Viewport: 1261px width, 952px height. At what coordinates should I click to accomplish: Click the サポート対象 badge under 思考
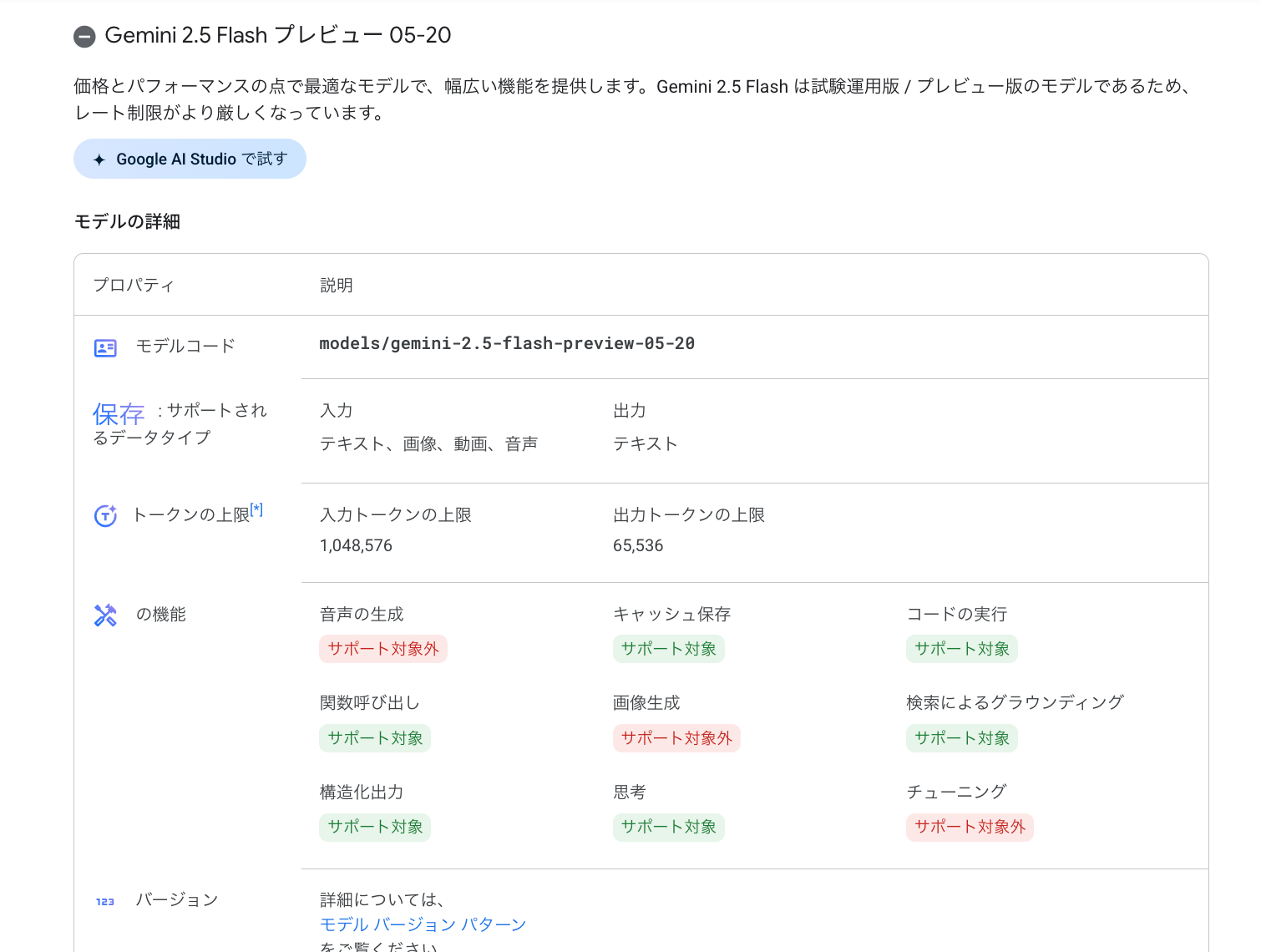669,827
